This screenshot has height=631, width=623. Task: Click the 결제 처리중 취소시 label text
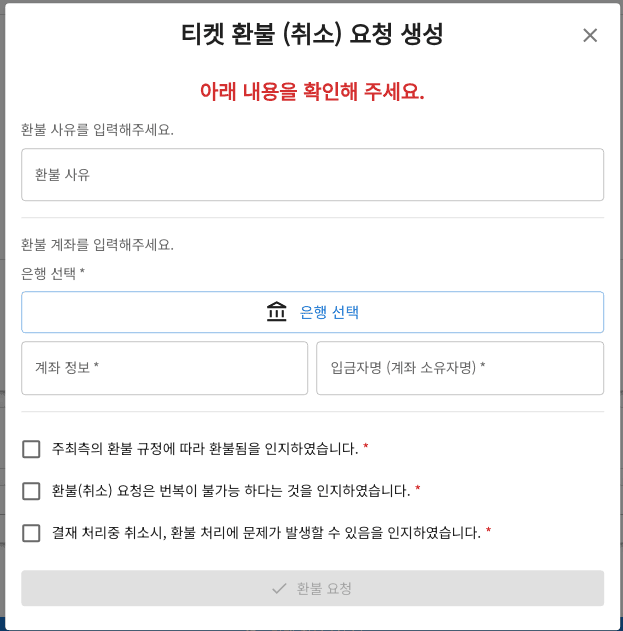click(x=266, y=533)
